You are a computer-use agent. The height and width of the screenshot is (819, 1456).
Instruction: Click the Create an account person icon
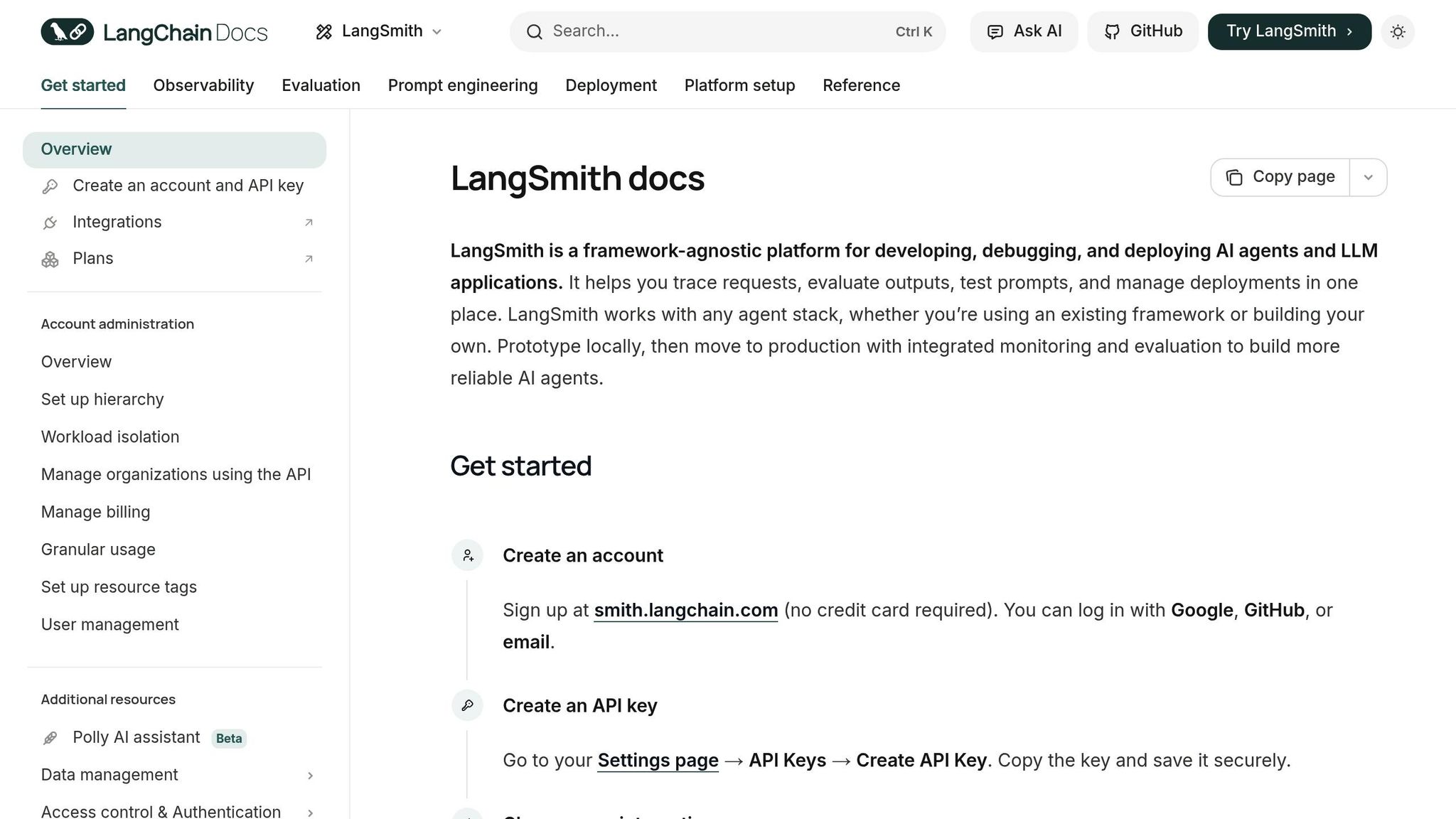[467, 555]
